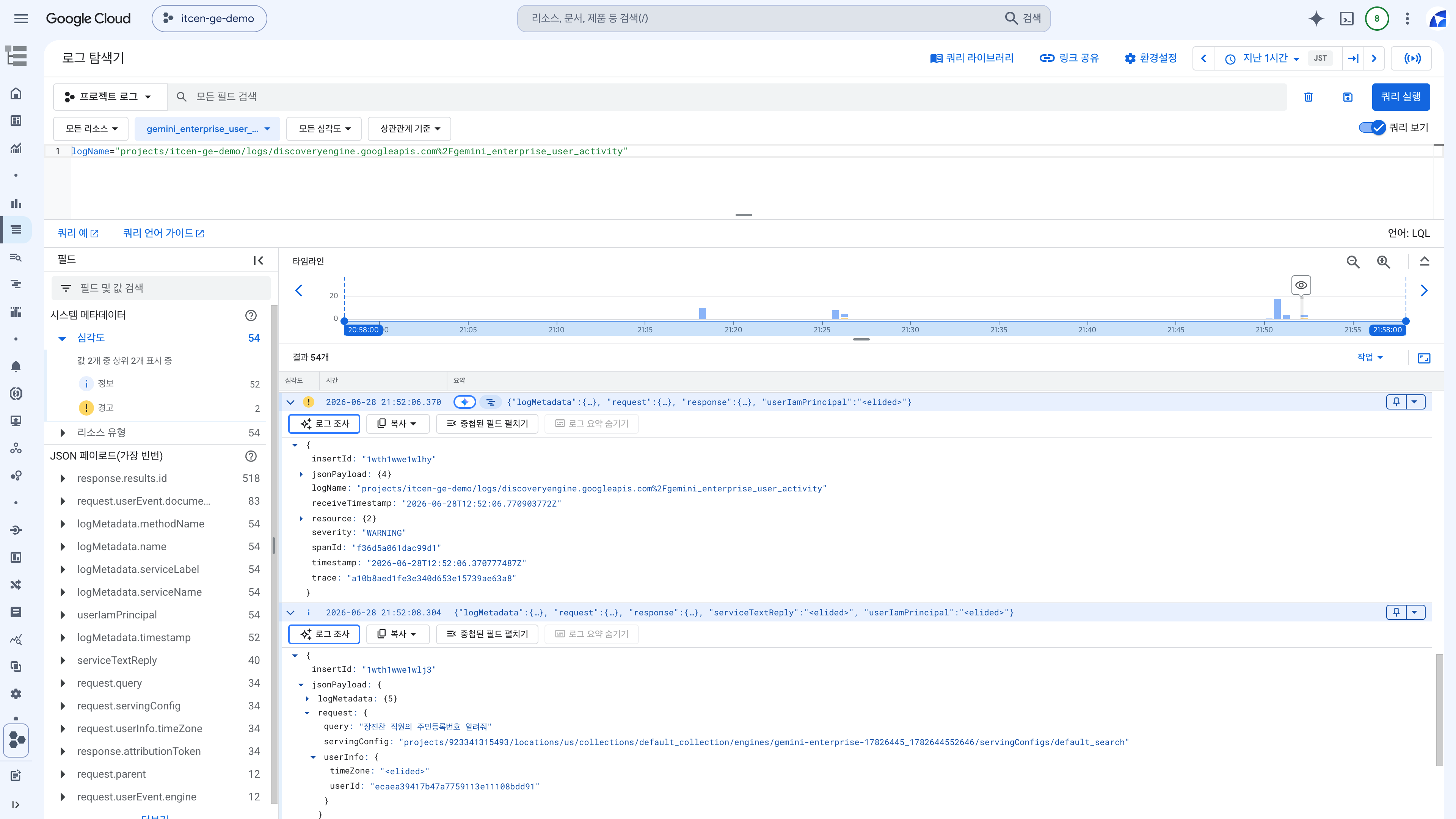Switch timezone JST toggle chip

coord(1320,58)
